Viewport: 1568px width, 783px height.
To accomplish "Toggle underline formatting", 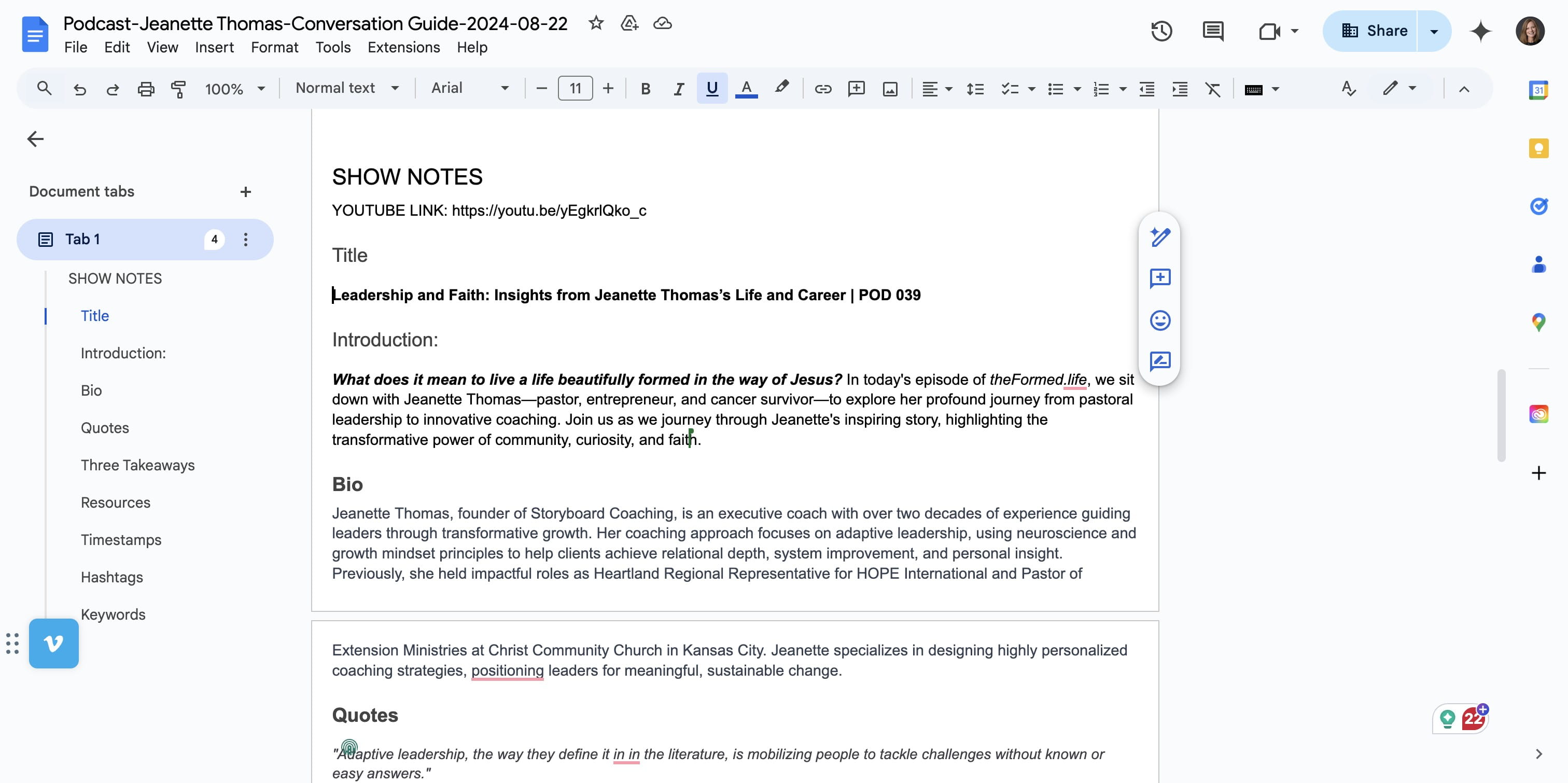I will 711,89.
